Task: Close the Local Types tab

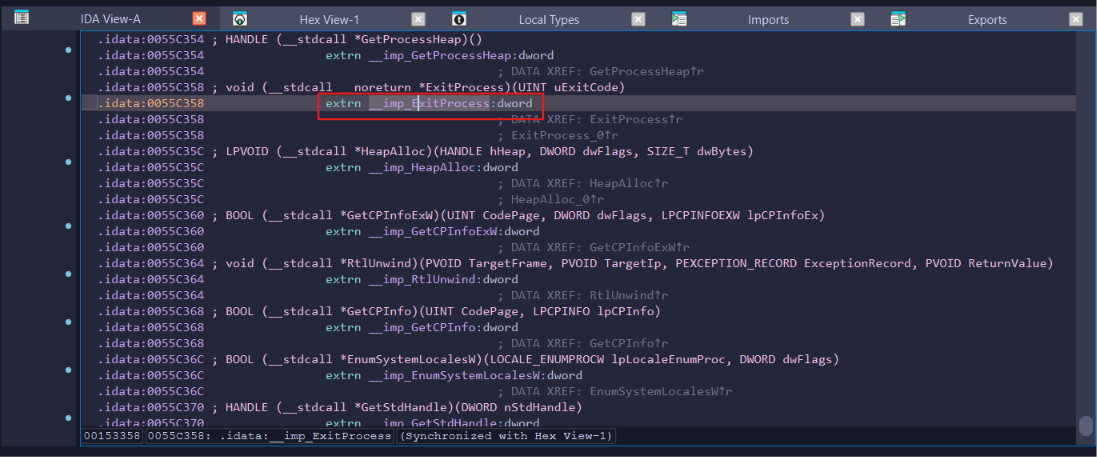Action: (638, 19)
